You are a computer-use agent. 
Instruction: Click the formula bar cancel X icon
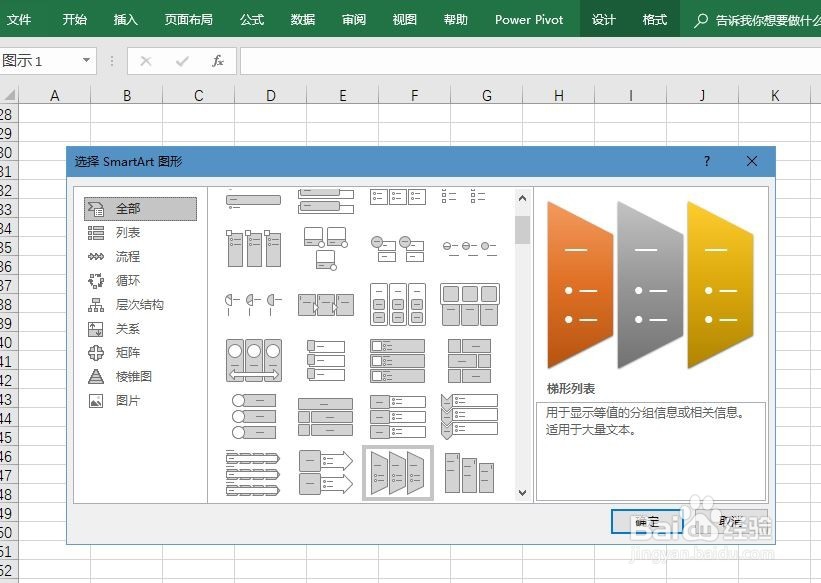tap(146, 61)
